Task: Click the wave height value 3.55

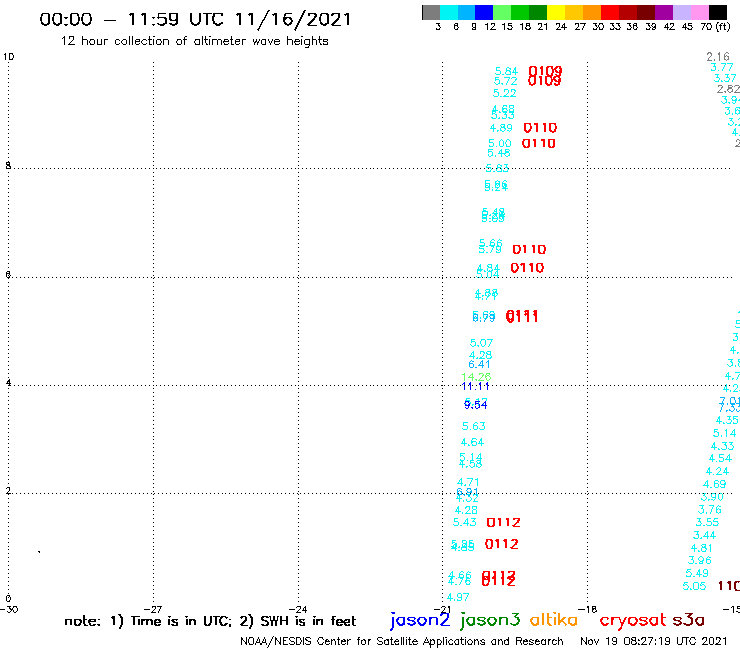Action: [x=707, y=523]
